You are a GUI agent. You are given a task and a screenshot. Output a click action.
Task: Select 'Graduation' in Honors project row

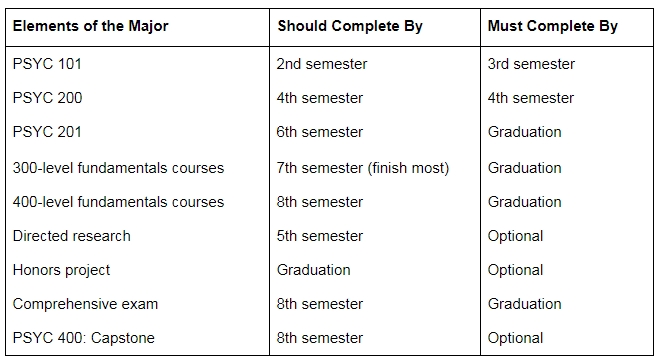tap(313, 270)
